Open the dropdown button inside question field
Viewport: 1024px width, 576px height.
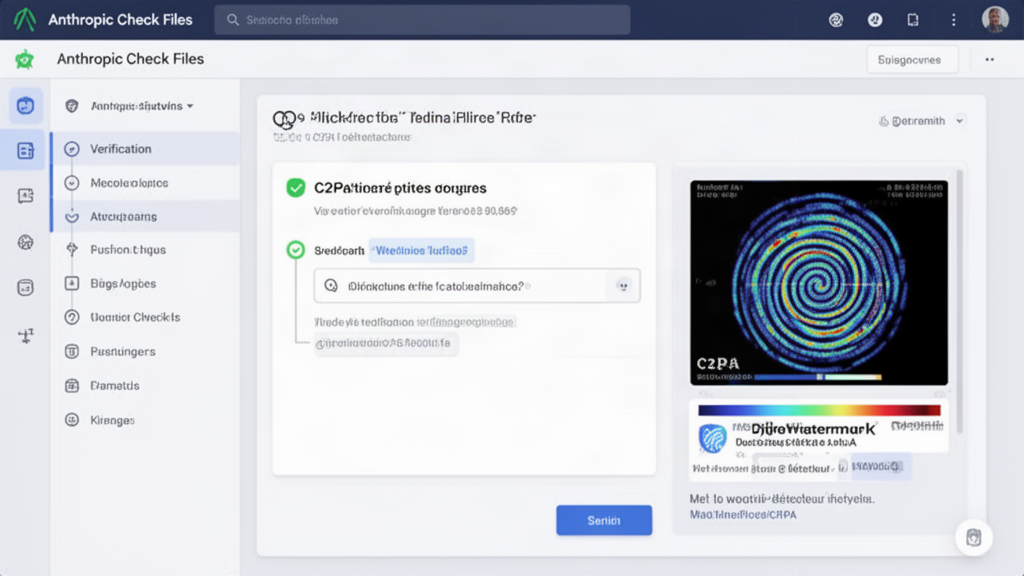click(623, 286)
